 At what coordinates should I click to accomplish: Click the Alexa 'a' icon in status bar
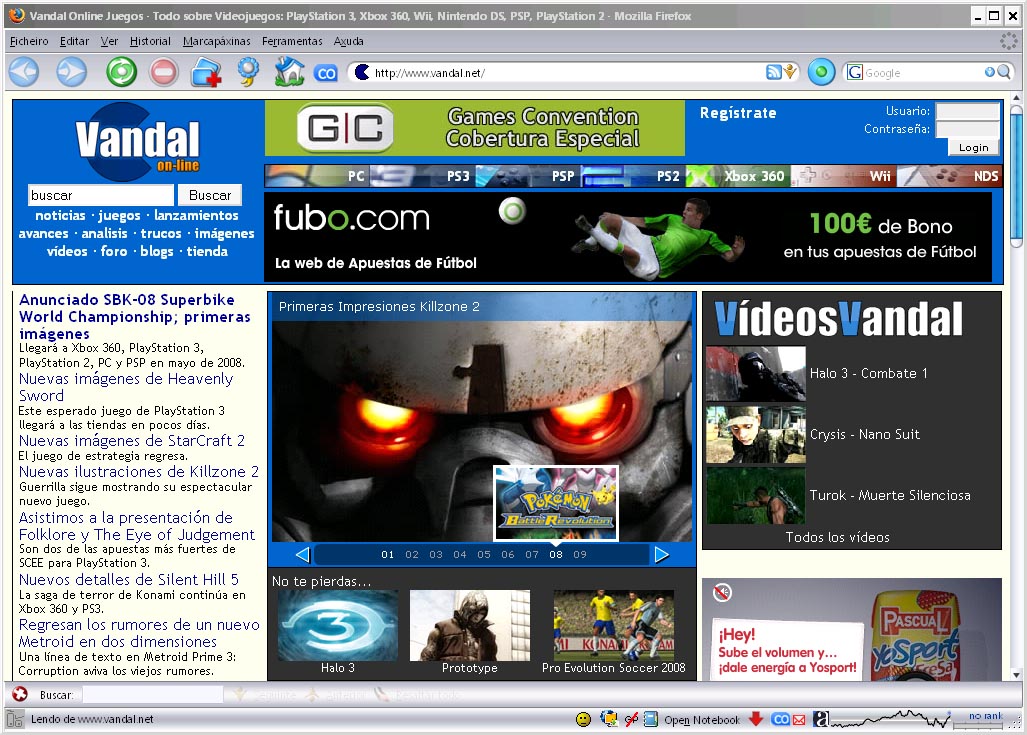coord(821,719)
